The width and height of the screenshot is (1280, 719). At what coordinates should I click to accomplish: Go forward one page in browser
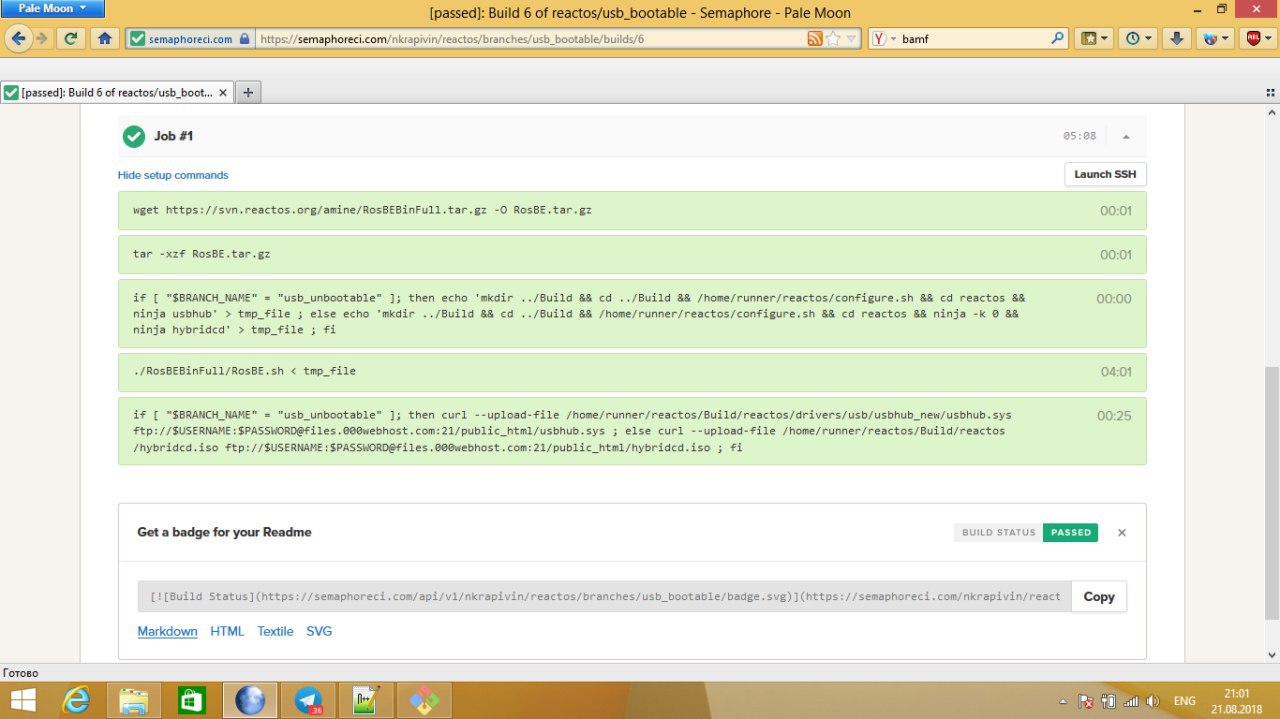pyautogui.click(x=42, y=38)
